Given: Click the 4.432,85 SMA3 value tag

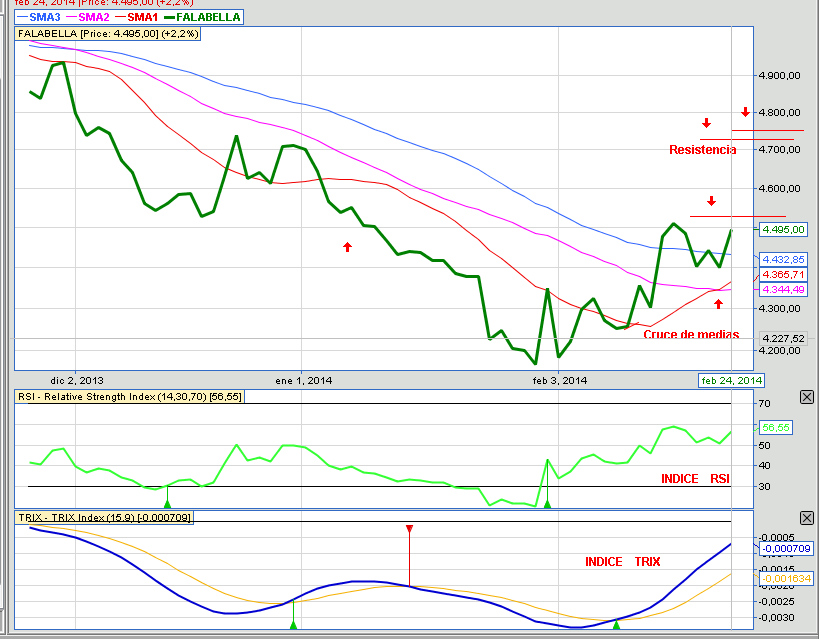Looking at the screenshot, I should click(783, 259).
